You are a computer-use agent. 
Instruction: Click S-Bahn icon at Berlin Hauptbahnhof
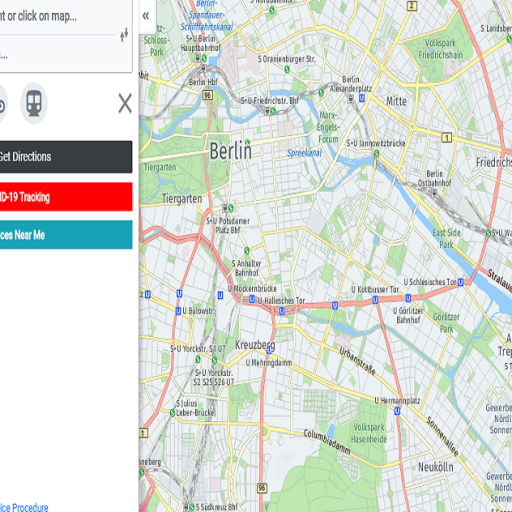(204, 58)
